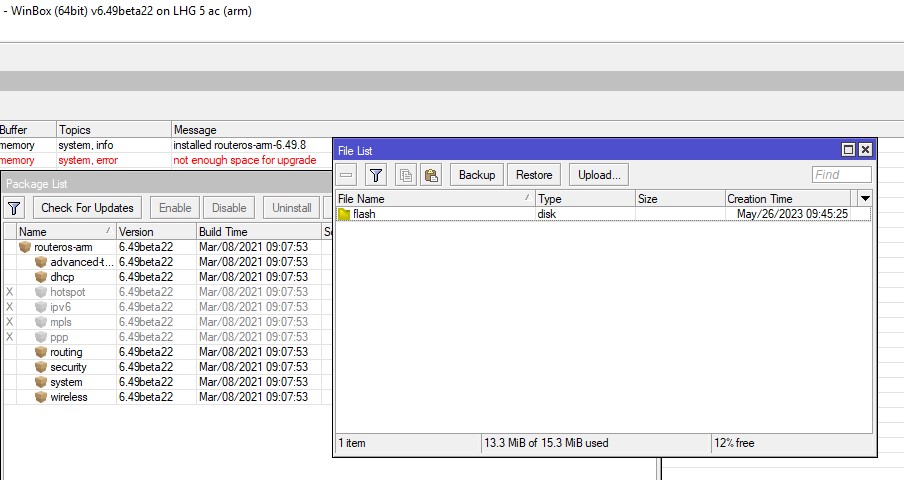Click the copy icon in File List
904x480 pixels.
click(406, 175)
